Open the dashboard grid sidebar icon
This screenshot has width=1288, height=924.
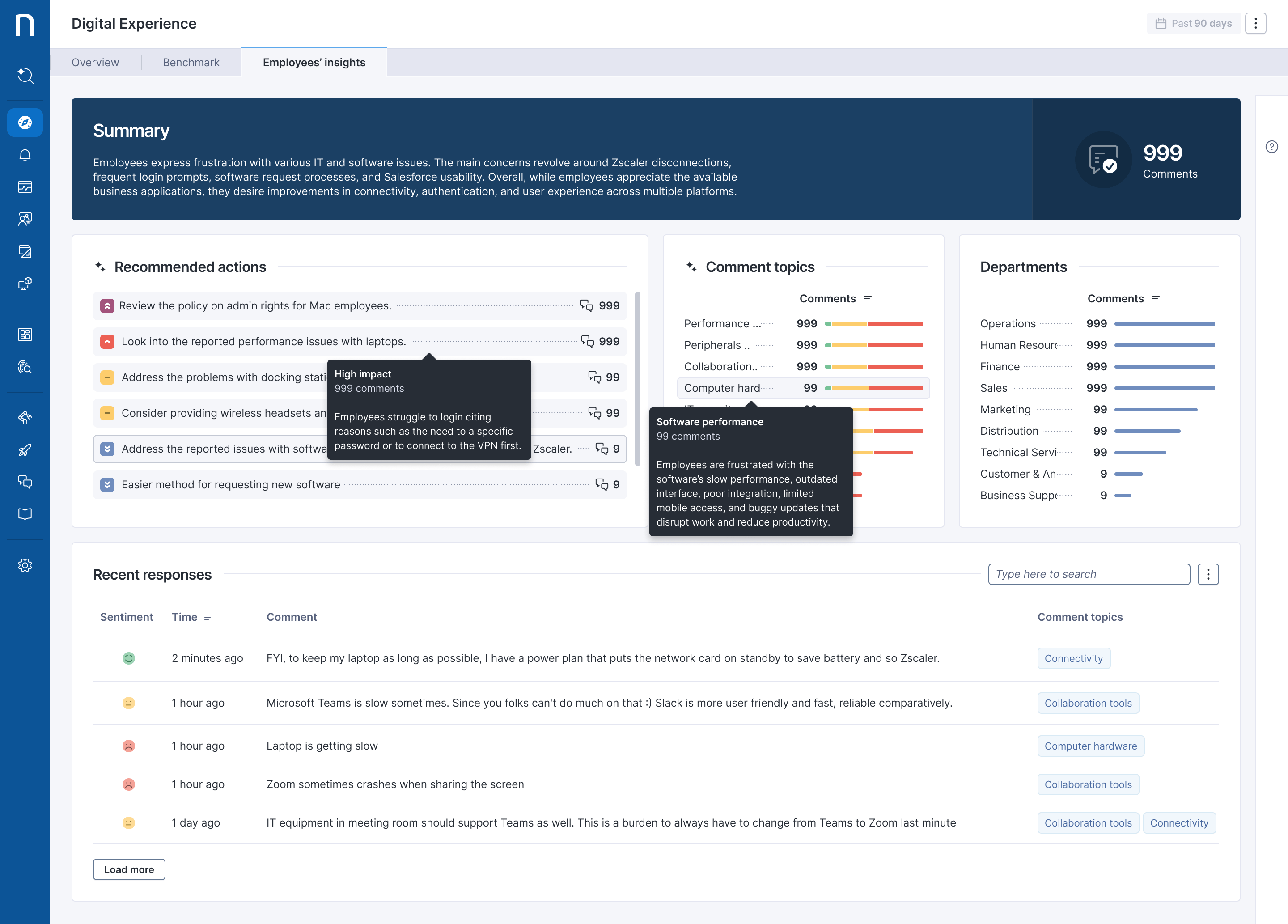[25, 335]
